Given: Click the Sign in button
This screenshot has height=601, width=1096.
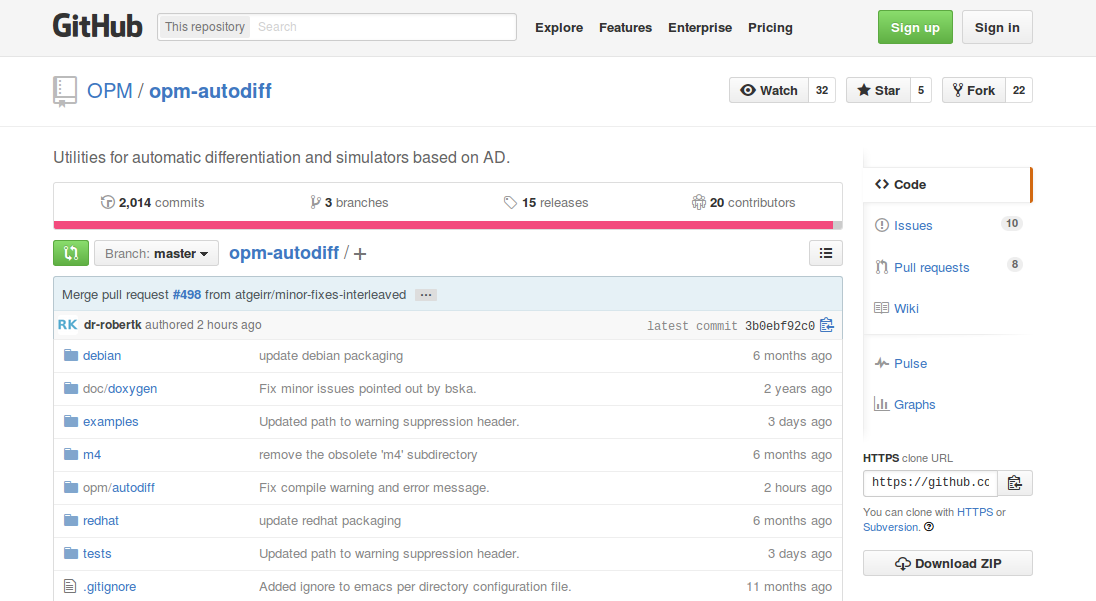Looking at the screenshot, I should pos(997,27).
